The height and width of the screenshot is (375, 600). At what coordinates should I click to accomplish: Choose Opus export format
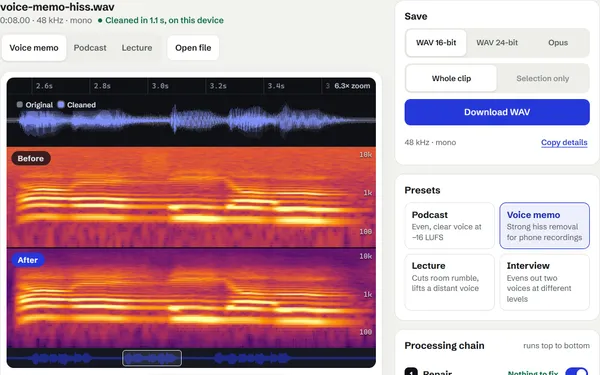tap(558, 43)
